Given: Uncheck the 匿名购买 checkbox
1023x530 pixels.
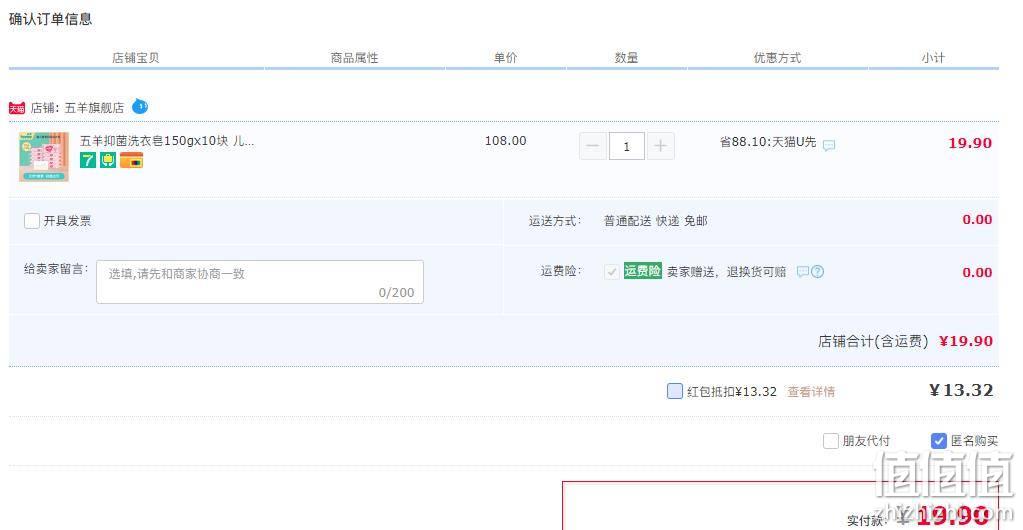Looking at the screenshot, I should pos(938,441).
